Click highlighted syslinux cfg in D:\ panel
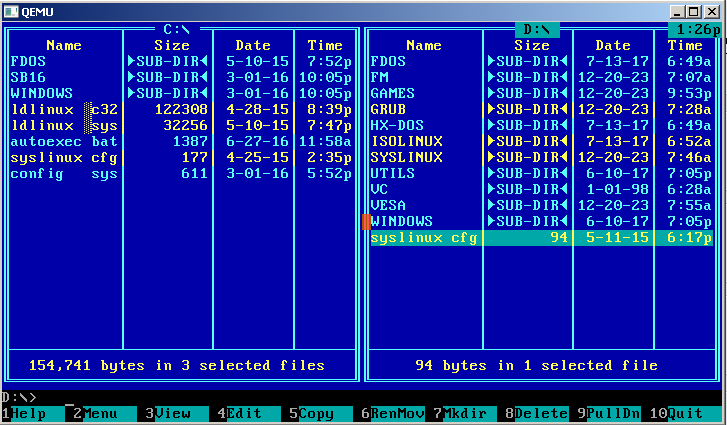This screenshot has height=425, width=727. [542, 238]
